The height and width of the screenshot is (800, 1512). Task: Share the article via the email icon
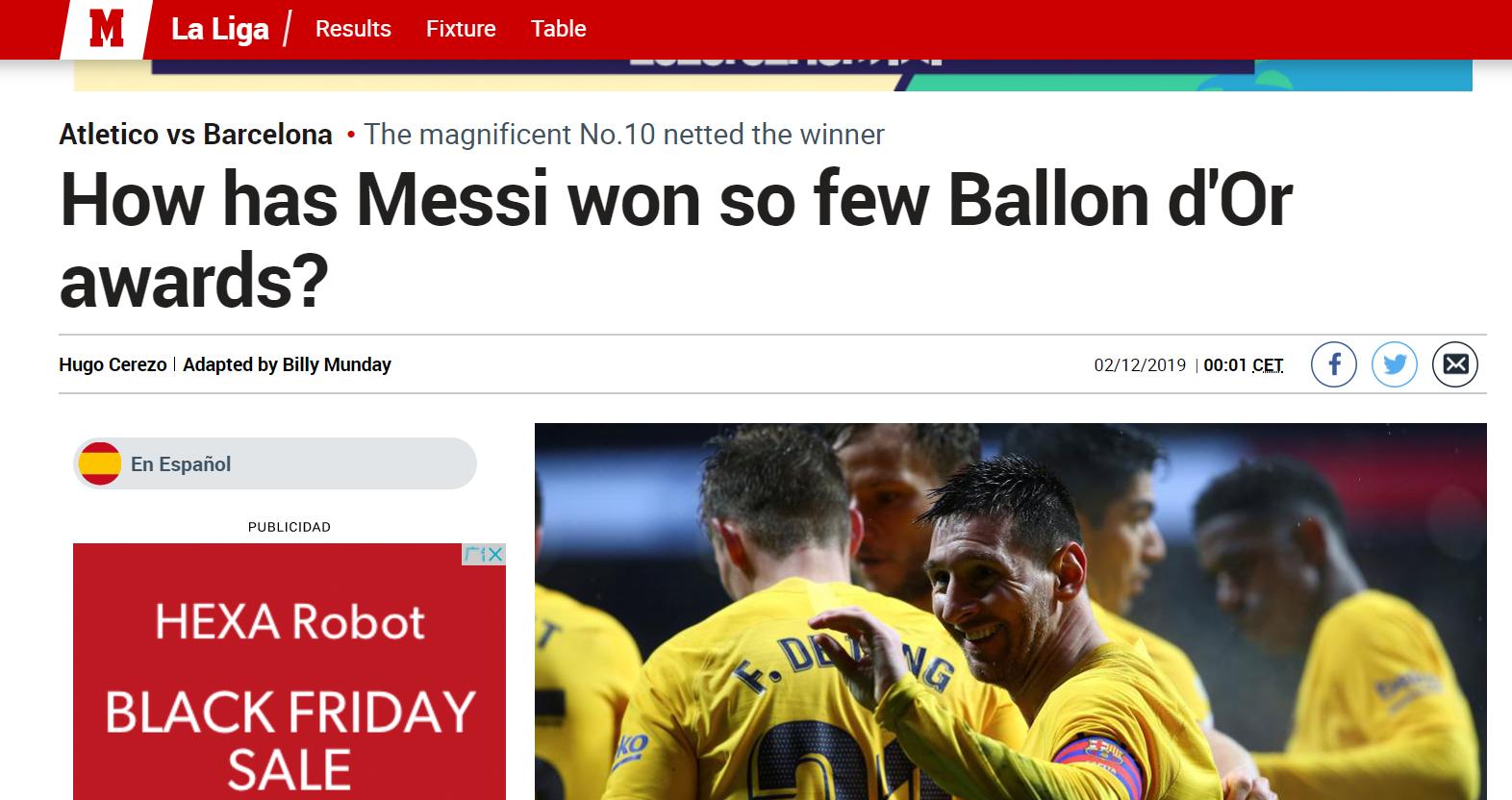coord(1455,364)
